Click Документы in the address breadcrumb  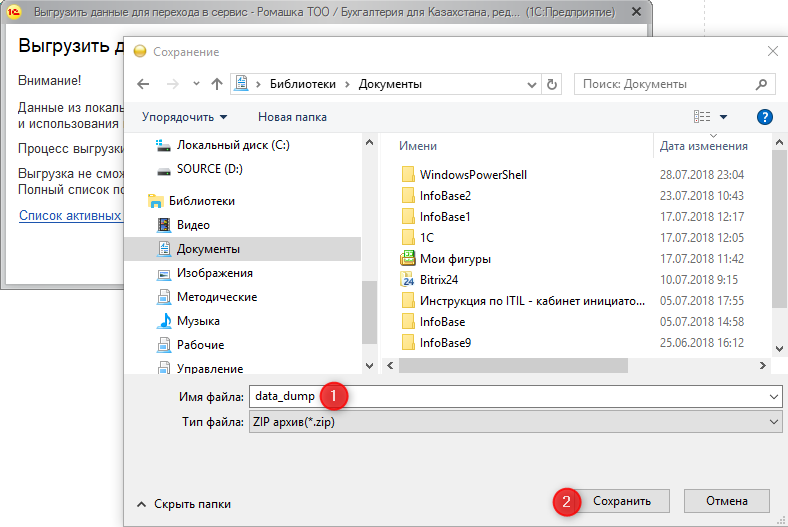(x=390, y=84)
